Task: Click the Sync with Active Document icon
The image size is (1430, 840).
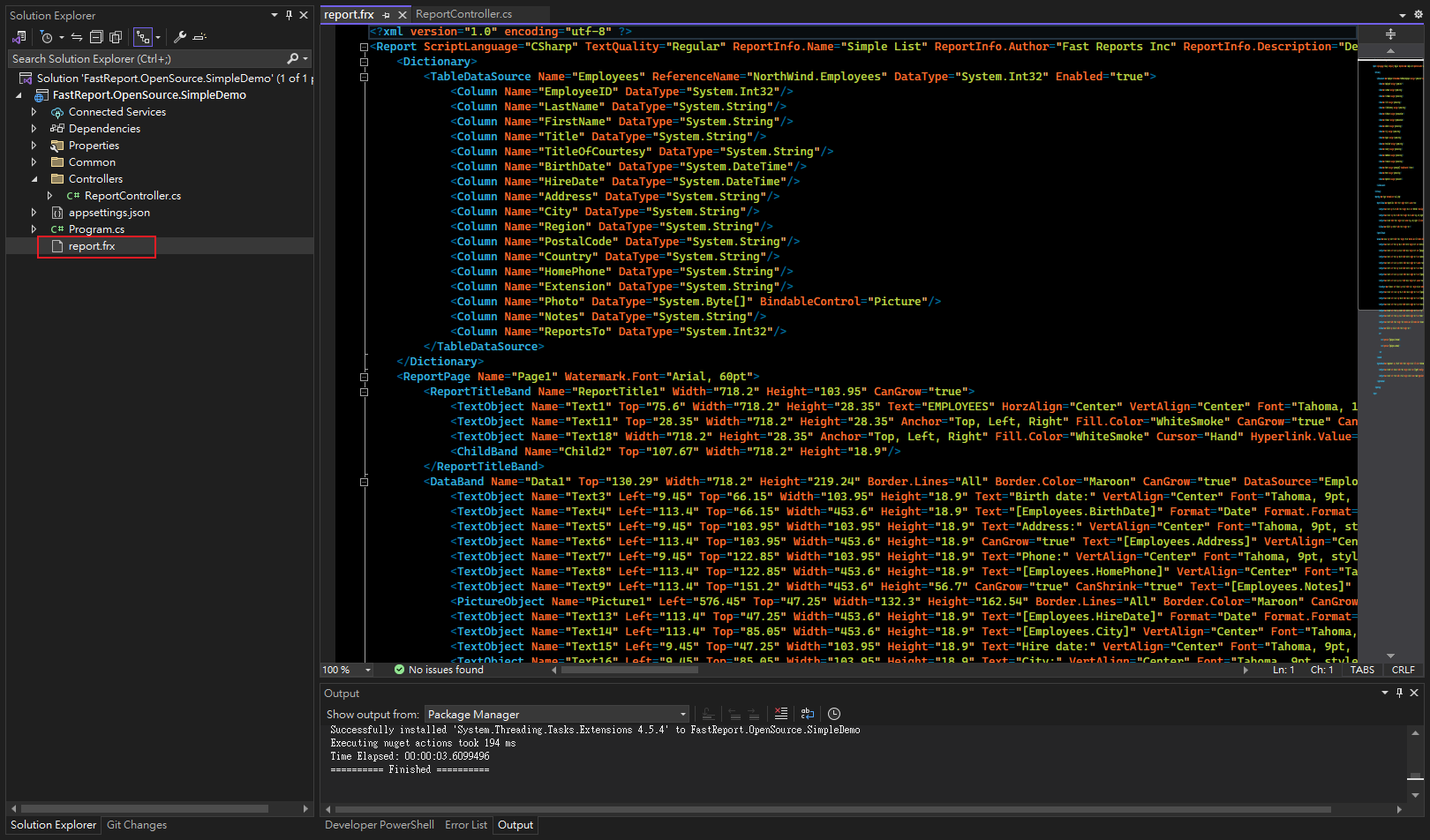Action: tap(77, 37)
